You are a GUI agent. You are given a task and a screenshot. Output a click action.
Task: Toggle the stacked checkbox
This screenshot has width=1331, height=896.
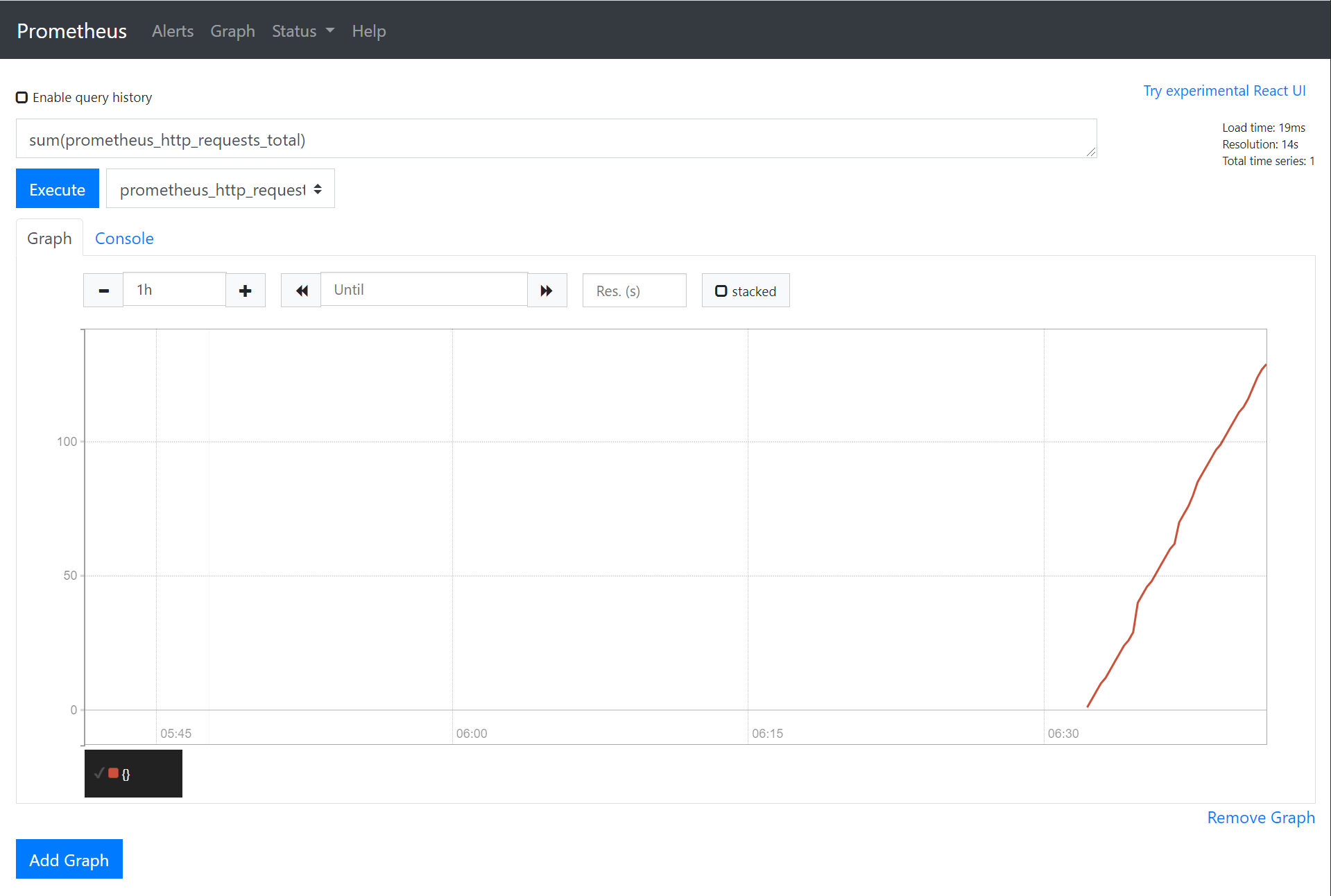[x=721, y=291]
